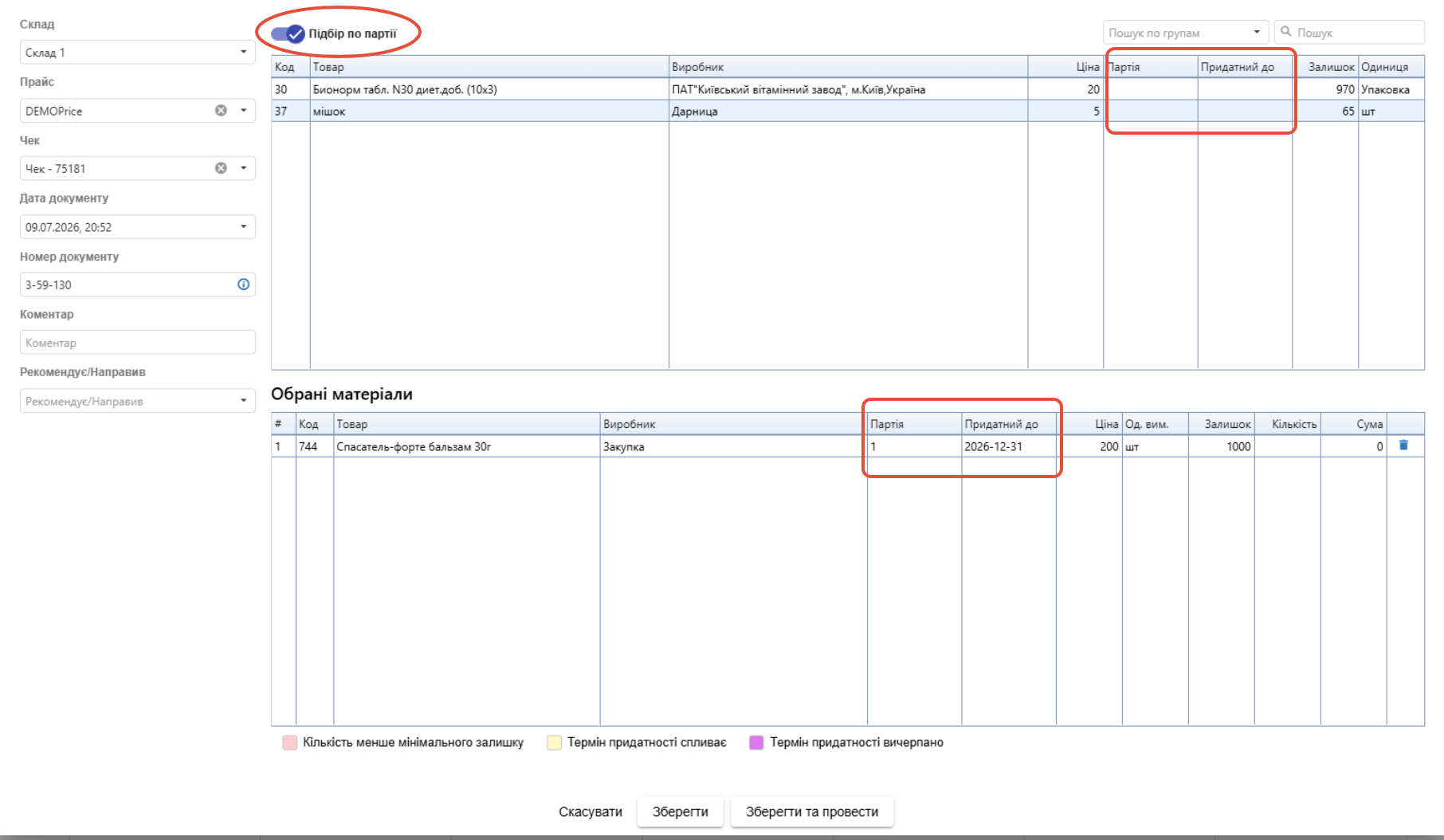Click the Виробник column header in top table

click(x=848, y=67)
